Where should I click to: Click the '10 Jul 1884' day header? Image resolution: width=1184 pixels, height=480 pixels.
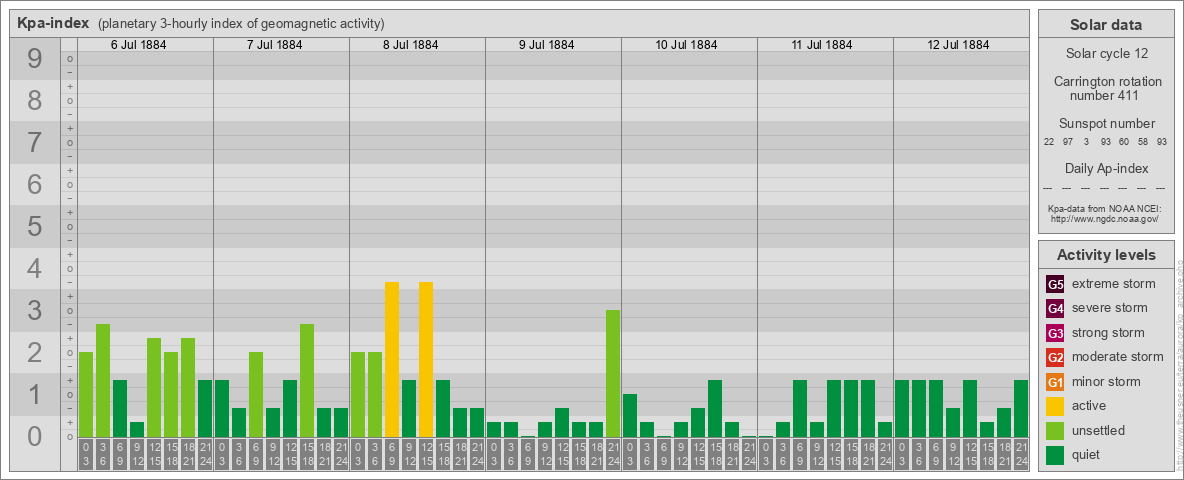pyautogui.click(x=686, y=45)
